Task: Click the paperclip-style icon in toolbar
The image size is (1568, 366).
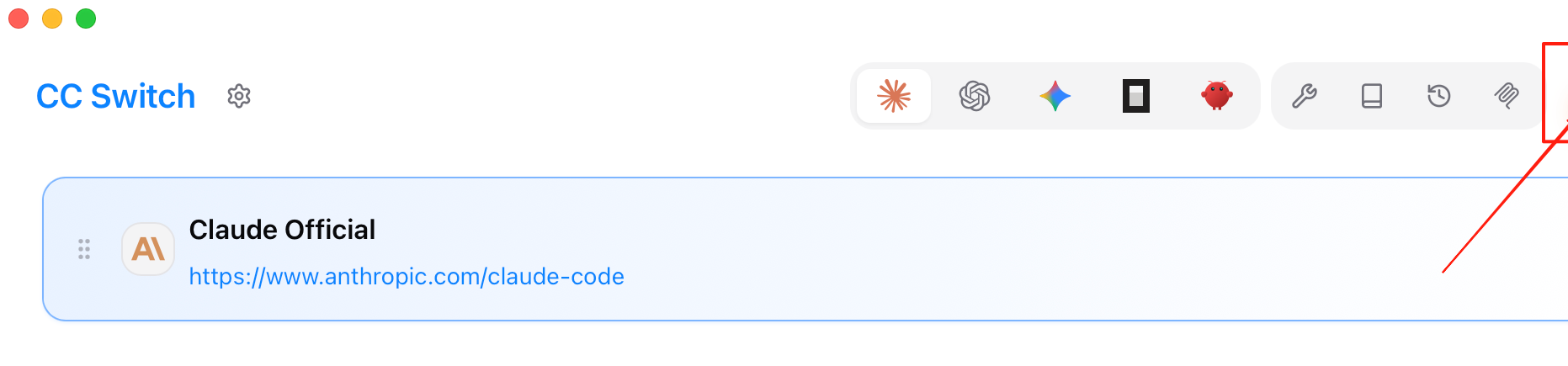Action: pyautogui.click(x=1506, y=96)
